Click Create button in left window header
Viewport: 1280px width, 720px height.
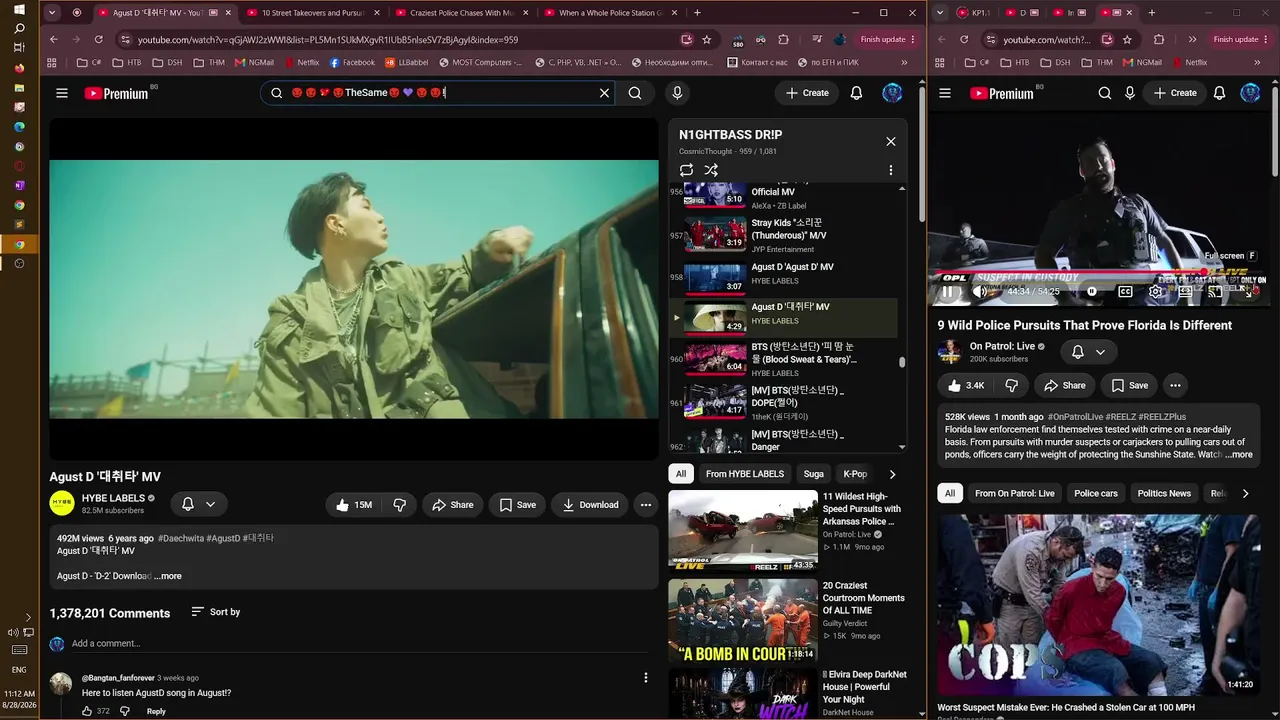(807, 93)
